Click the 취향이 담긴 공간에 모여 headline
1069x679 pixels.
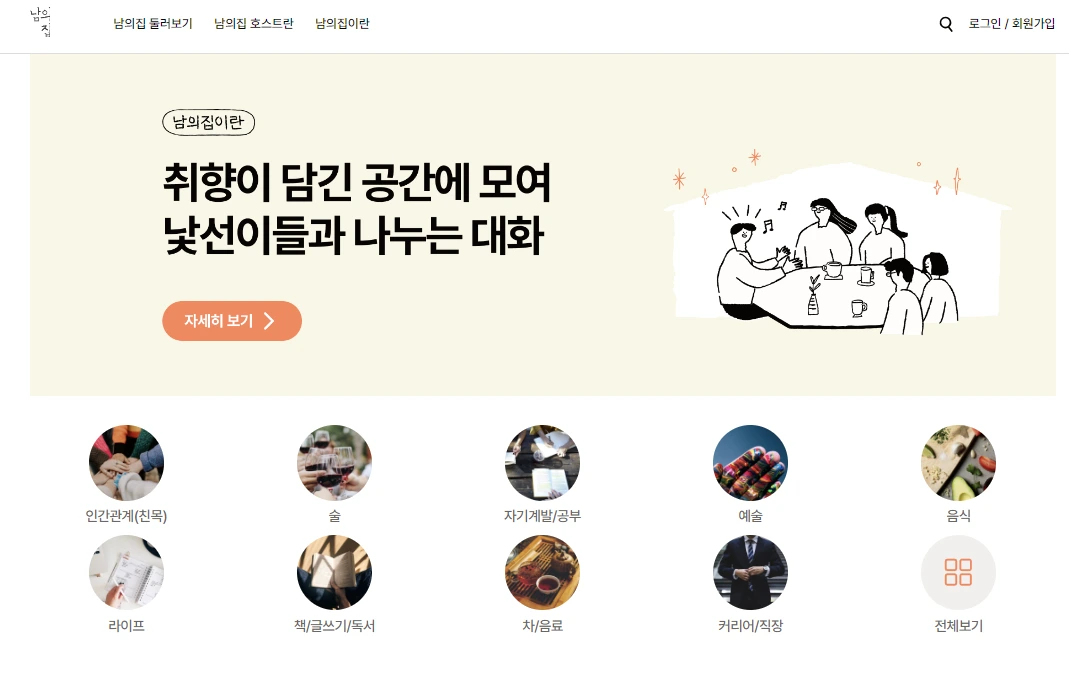357,183
